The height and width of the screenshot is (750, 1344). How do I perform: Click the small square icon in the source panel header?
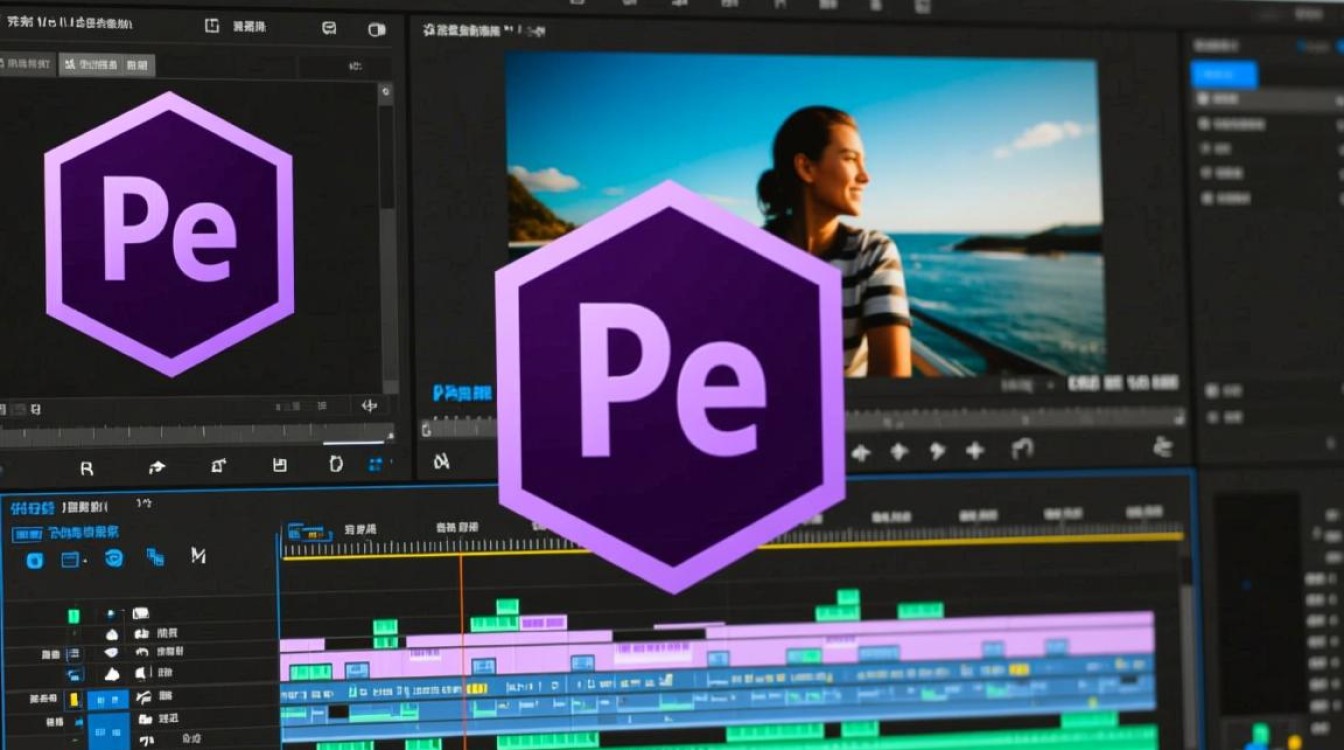click(x=212, y=26)
